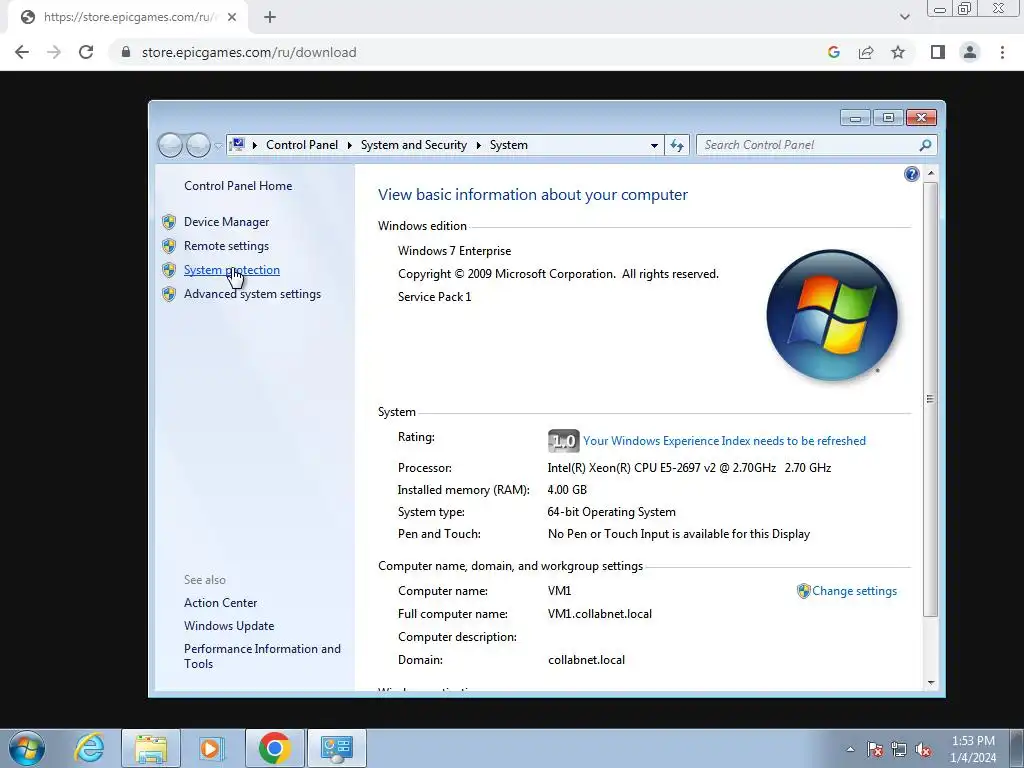The height and width of the screenshot is (768, 1024).
Task: Select System and Security breadcrumb
Action: pyautogui.click(x=413, y=145)
